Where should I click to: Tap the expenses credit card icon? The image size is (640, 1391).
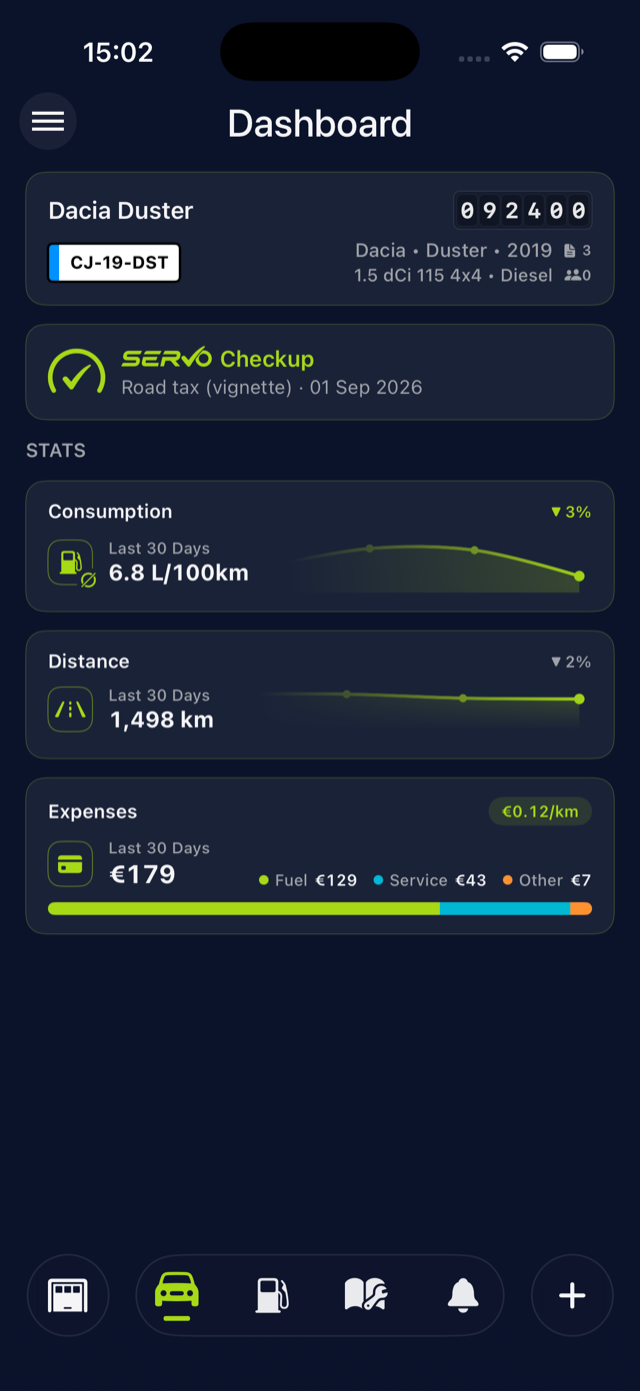(x=71, y=863)
